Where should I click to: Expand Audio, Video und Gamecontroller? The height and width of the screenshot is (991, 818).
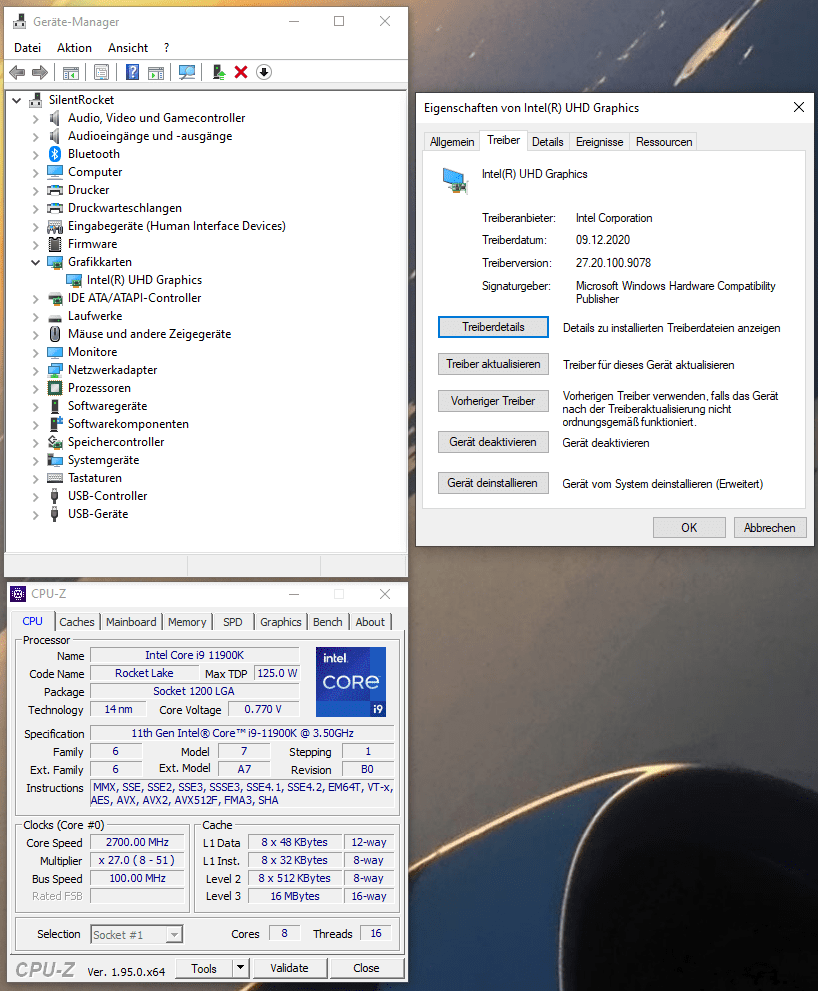35,118
